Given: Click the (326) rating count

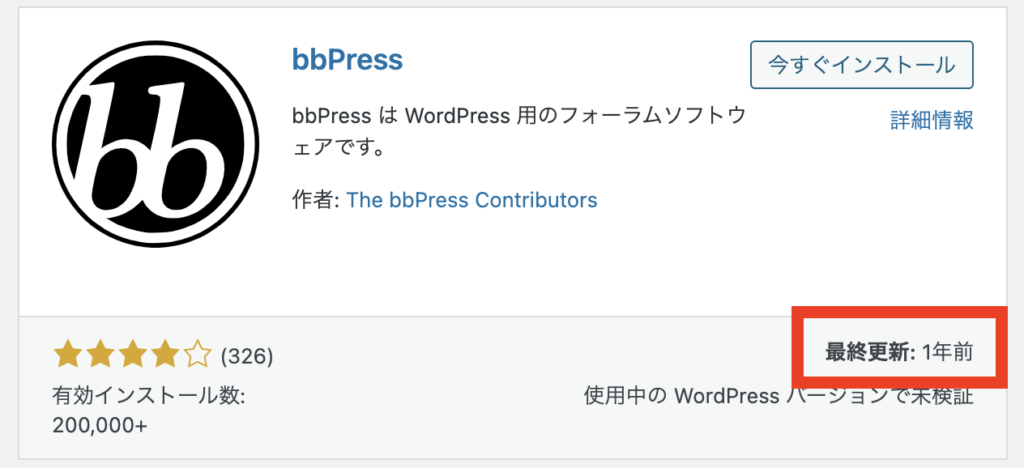Looking at the screenshot, I should (247, 356).
